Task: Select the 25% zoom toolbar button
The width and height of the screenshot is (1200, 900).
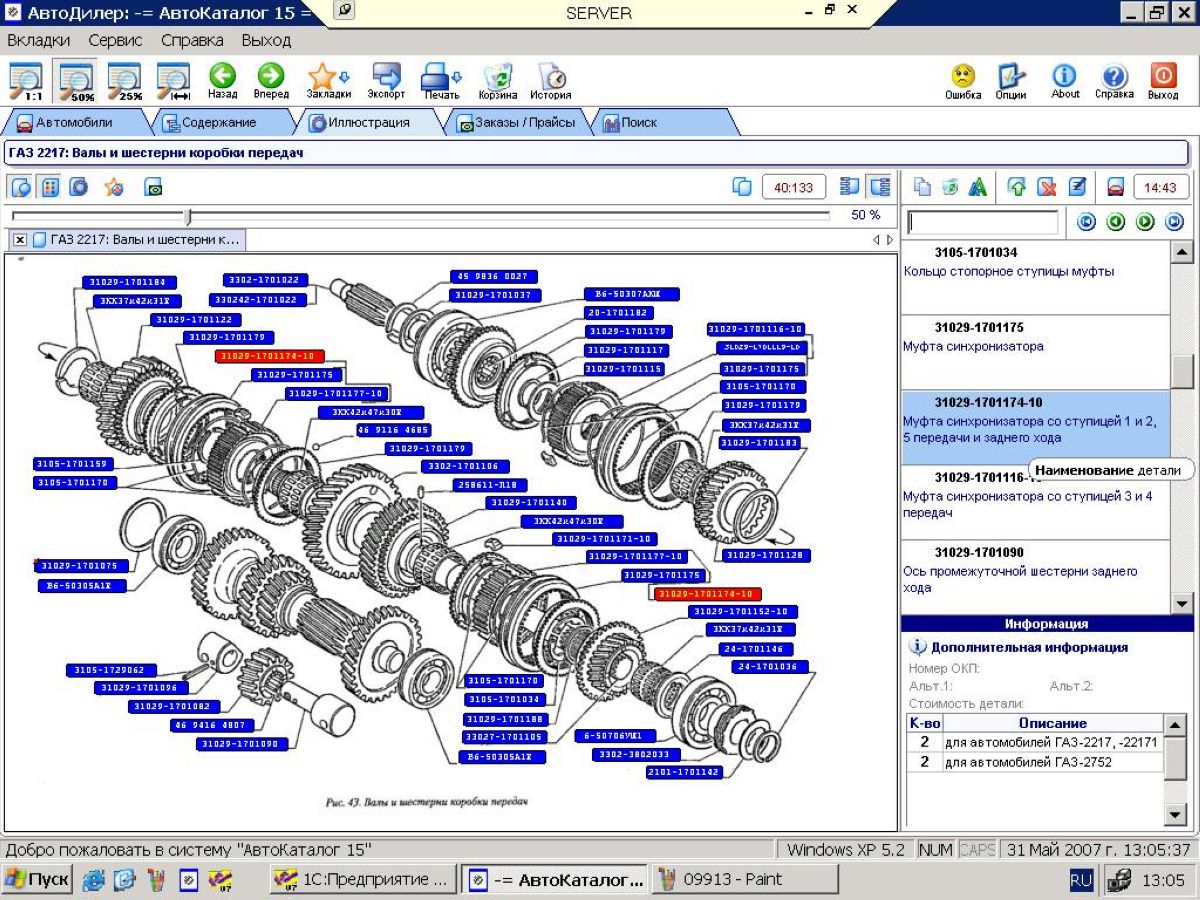Action: pyautogui.click(x=125, y=81)
